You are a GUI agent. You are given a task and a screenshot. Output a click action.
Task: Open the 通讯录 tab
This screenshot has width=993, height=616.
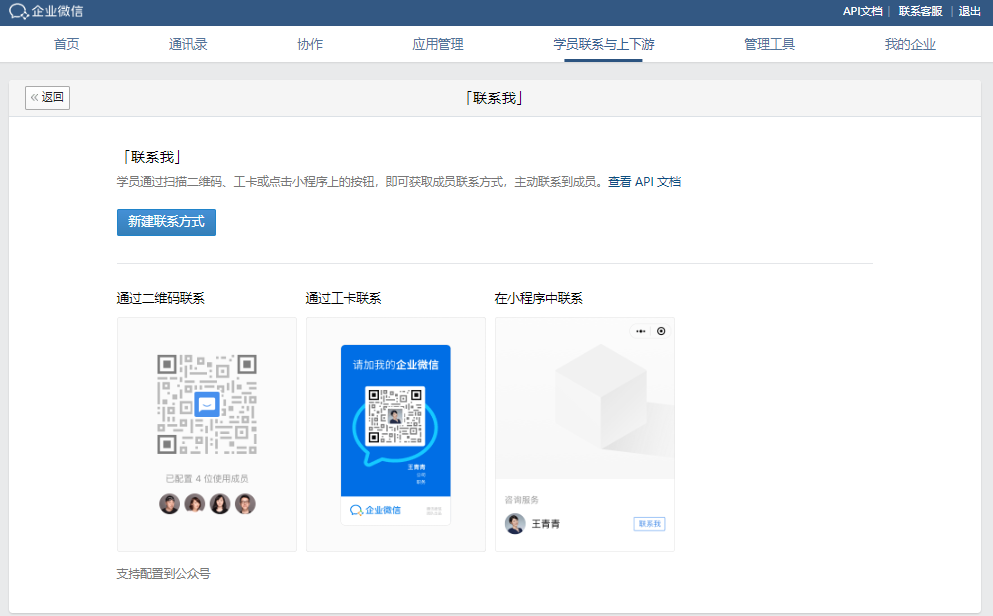[x=188, y=44]
